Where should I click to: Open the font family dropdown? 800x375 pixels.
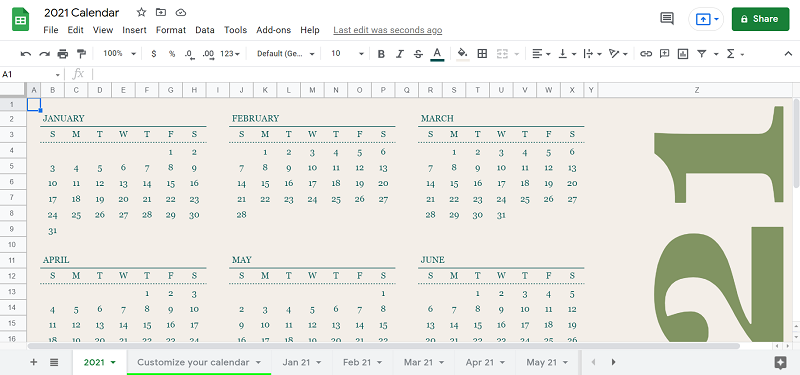coord(285,54)
